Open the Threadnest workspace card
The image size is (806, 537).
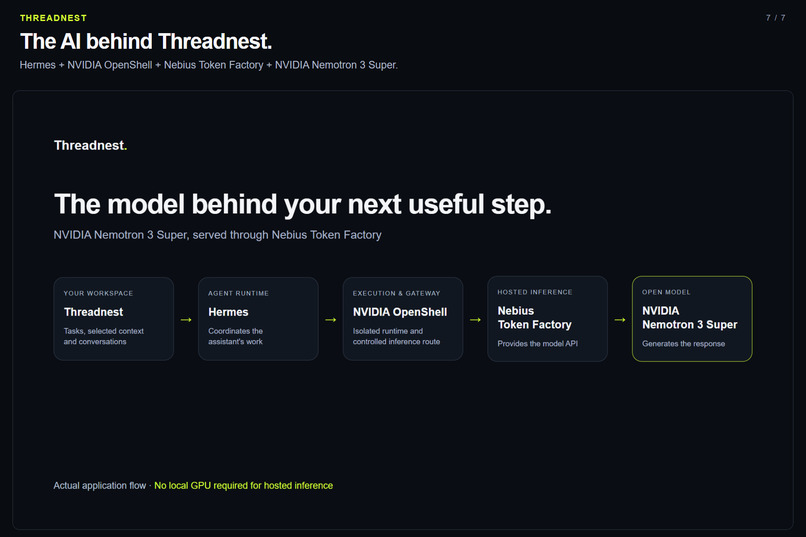[x=114, y=319]
